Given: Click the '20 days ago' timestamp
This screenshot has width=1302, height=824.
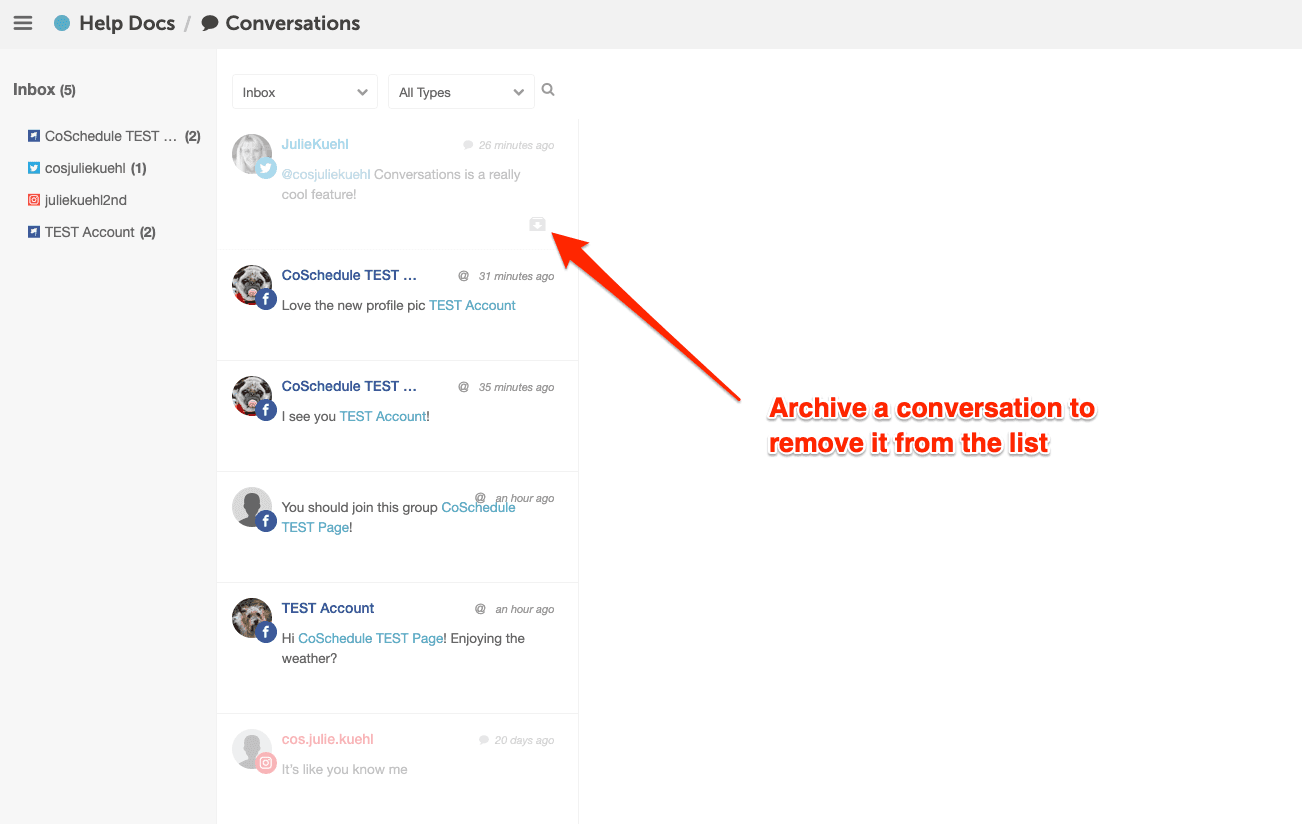Looking at the screenshot, I should pos(524,740).
